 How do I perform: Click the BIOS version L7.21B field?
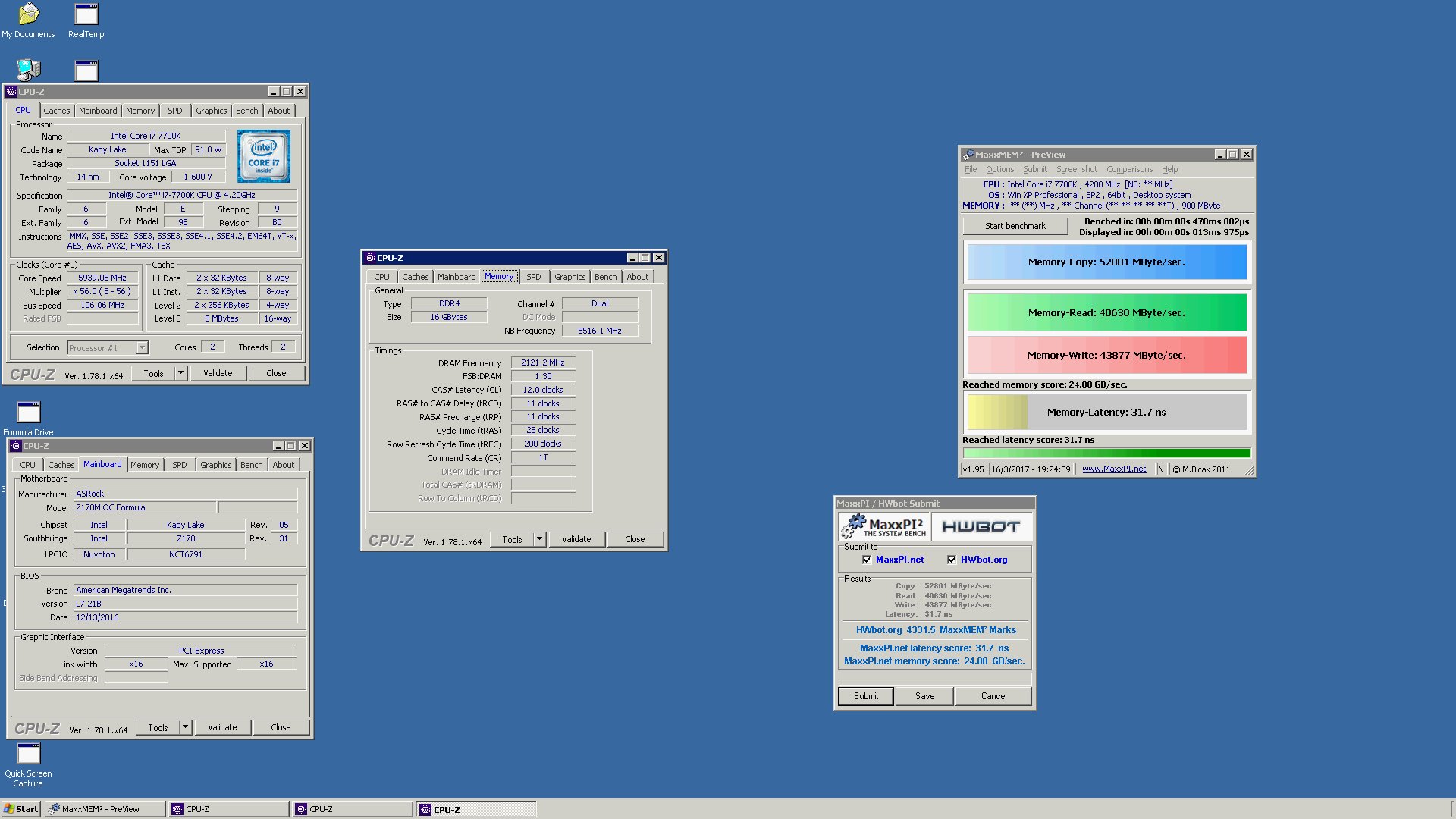(185, 604)
